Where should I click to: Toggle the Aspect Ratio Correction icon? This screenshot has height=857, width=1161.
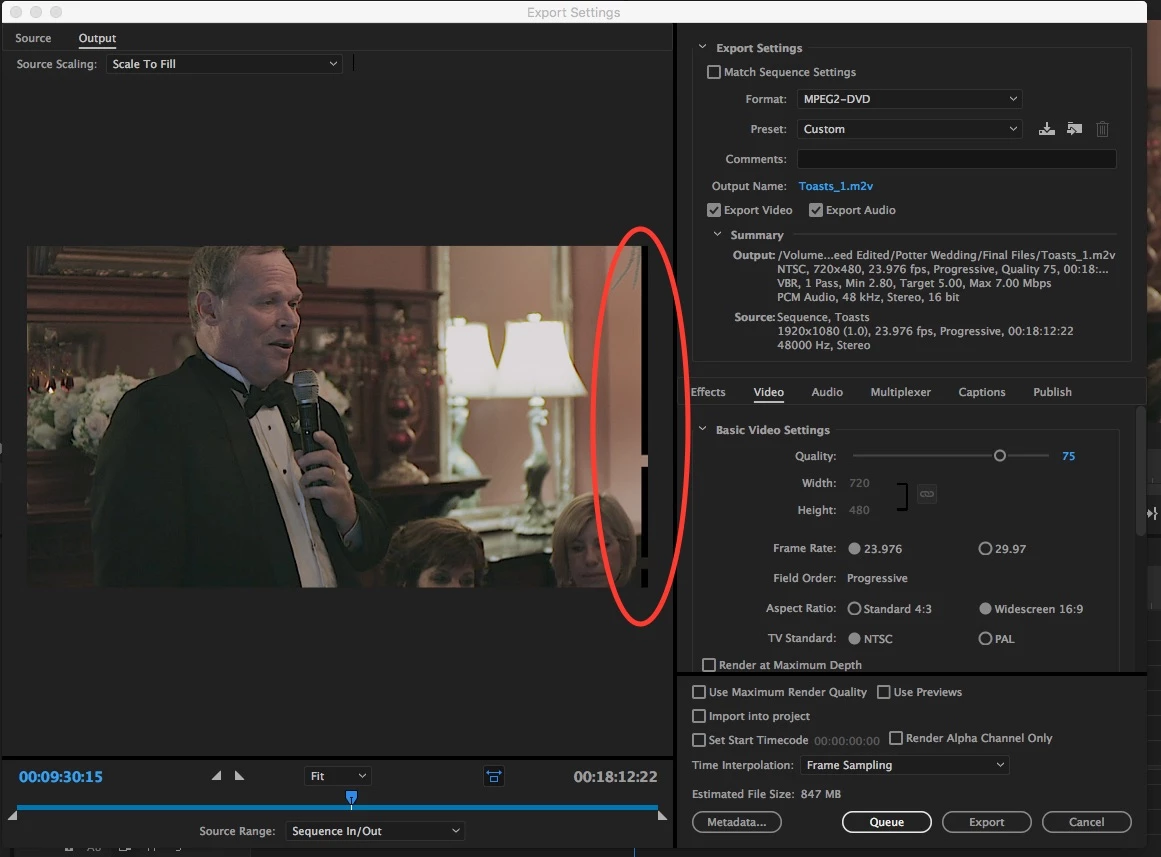coord(494,776)
